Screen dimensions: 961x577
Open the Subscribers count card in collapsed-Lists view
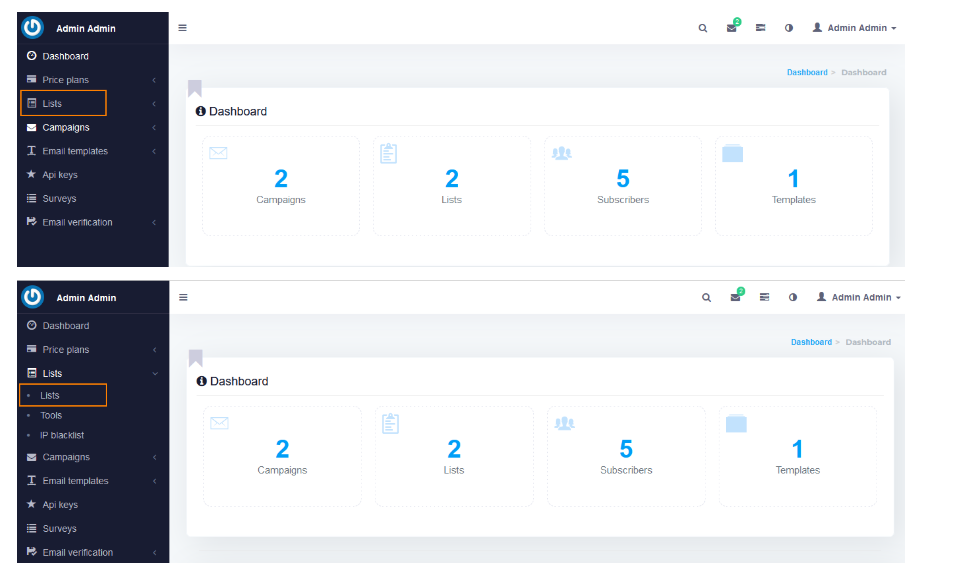click(622, 186)
